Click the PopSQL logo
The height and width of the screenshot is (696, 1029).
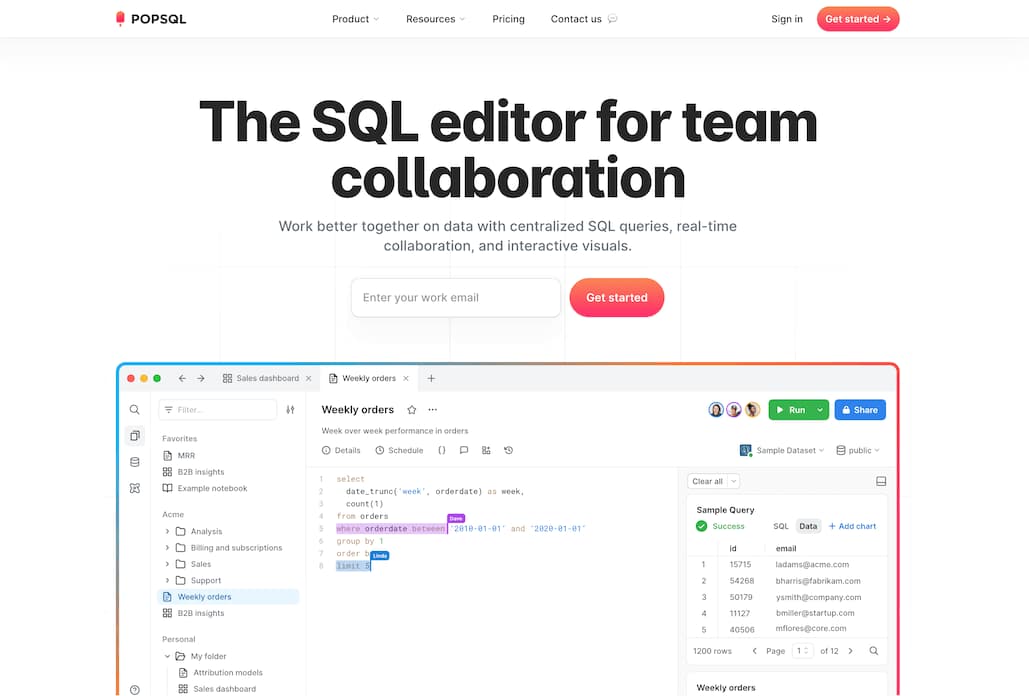pyautogui.click(x=150, y=19)
